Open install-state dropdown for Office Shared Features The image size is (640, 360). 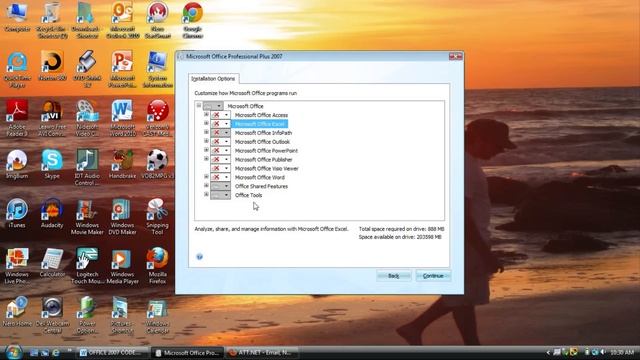coord(220,186)
